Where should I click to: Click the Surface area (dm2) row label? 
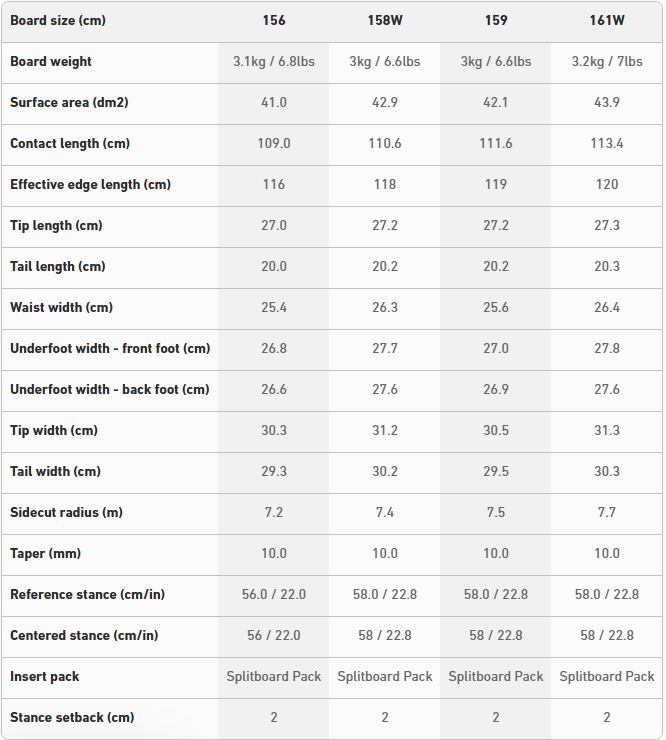(69, 102)
